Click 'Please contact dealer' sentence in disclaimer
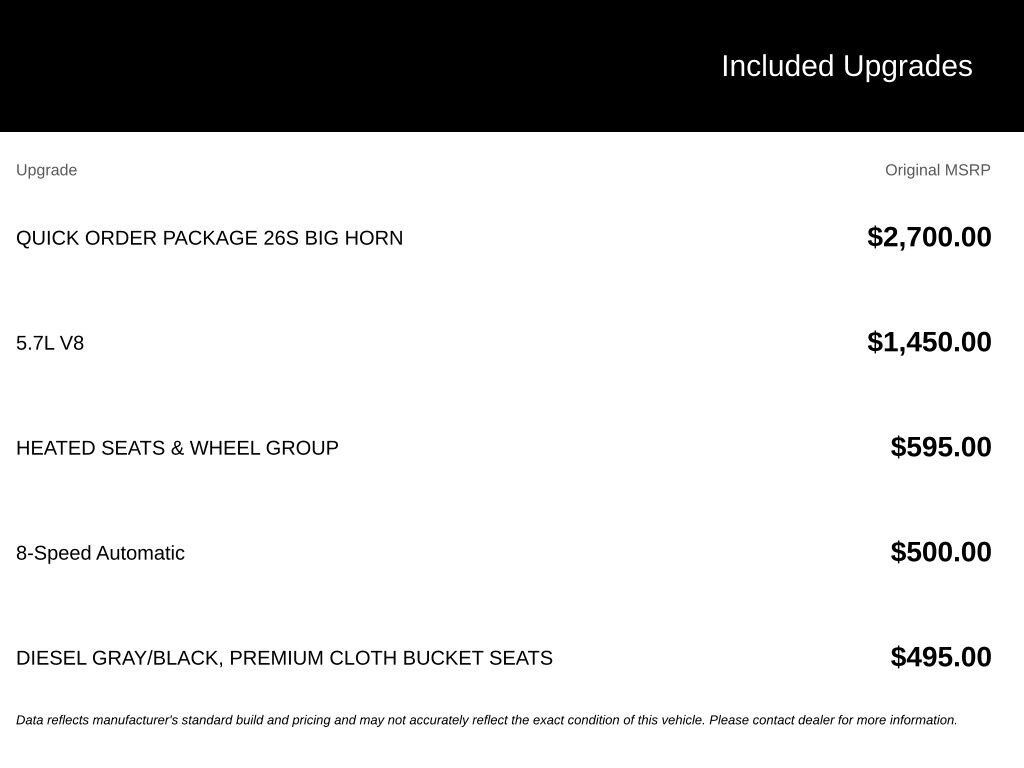The height and width of the screenshot is (768, 1024). click(833, 720)
